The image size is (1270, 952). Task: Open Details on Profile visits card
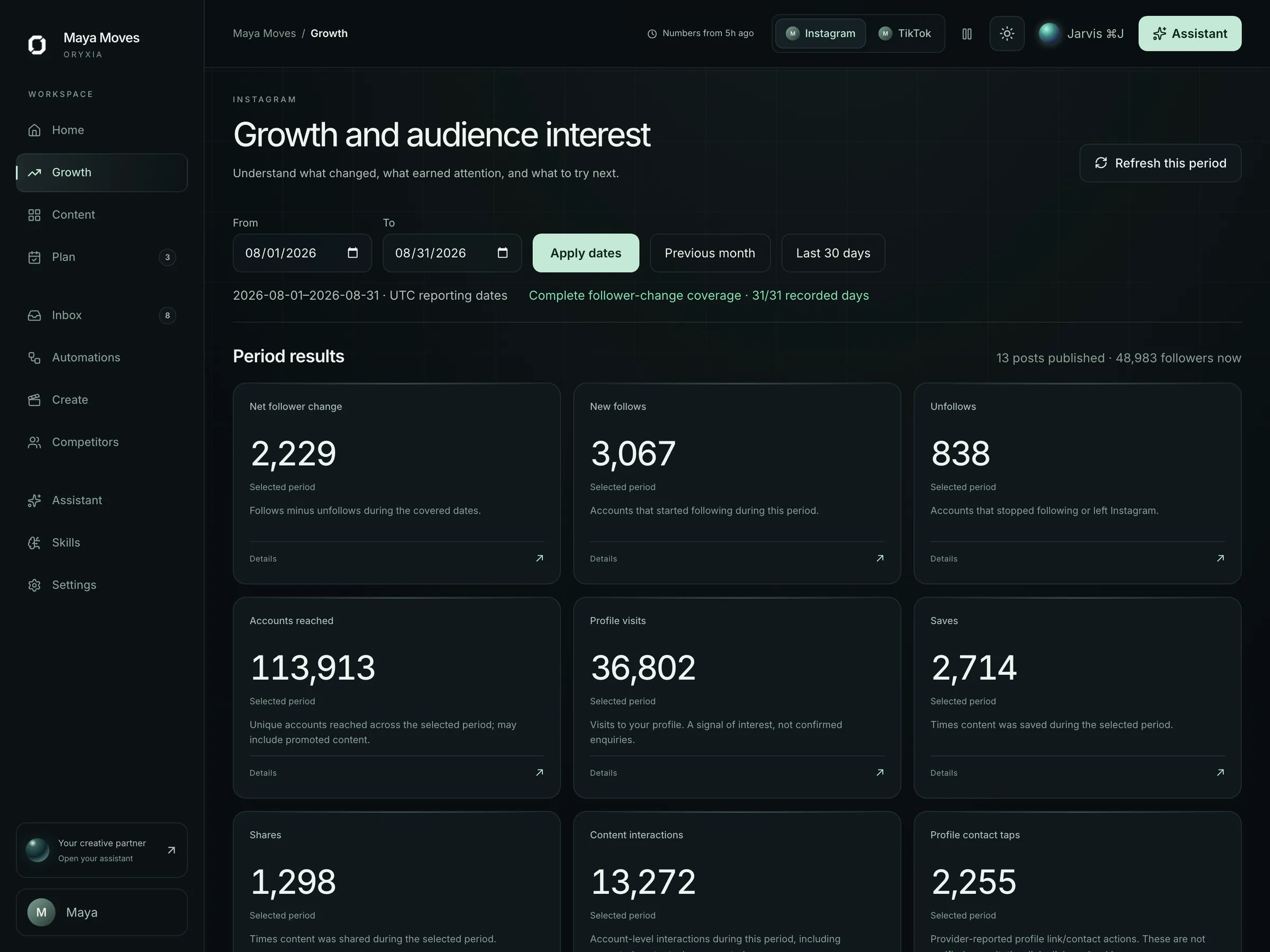[603, 773]
